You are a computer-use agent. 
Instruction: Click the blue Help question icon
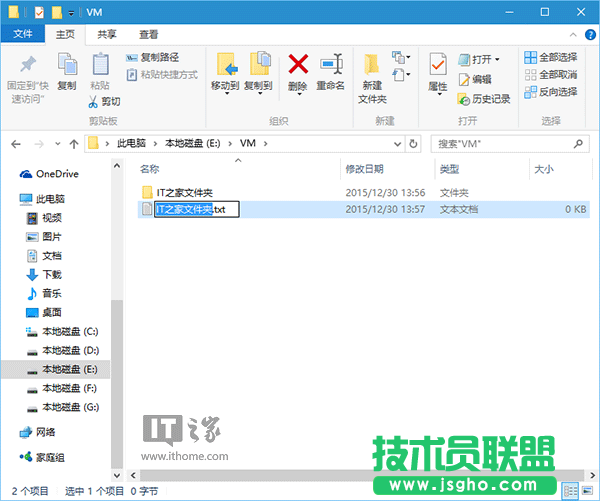[x=590, y=35]
